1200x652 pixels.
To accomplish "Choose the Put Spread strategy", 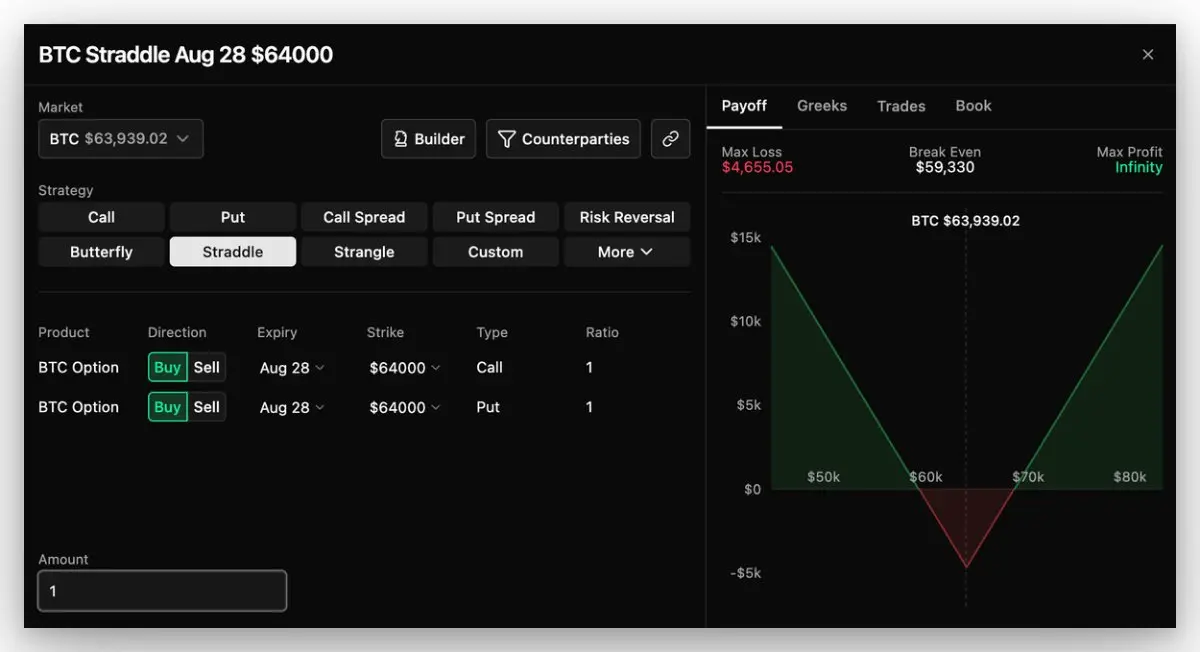I will click(496, 217).
